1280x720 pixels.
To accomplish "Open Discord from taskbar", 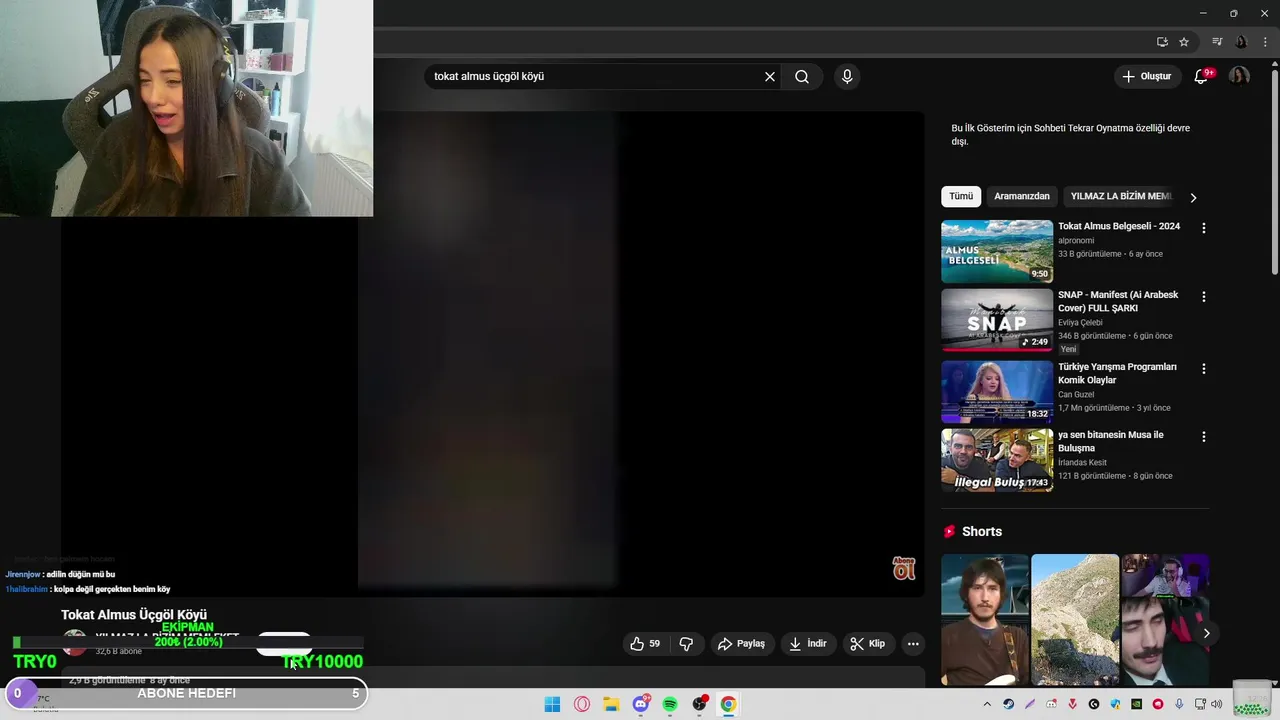I will [641, 704].
